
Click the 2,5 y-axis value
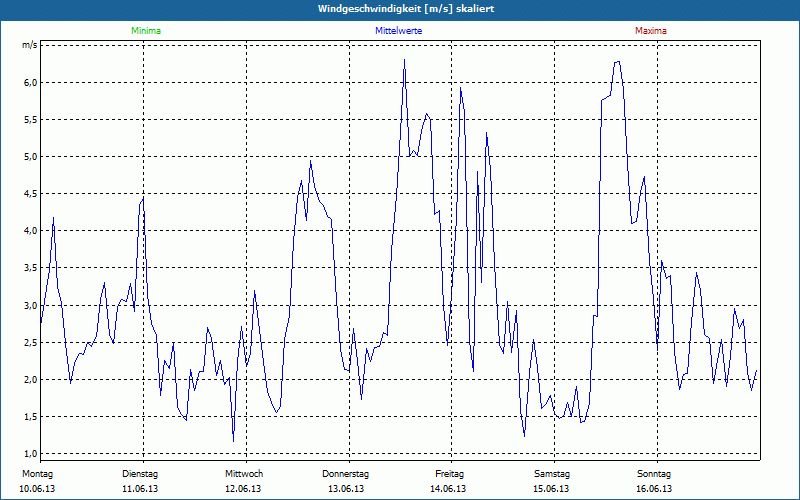pyautogui.click(x=31, y=342)
